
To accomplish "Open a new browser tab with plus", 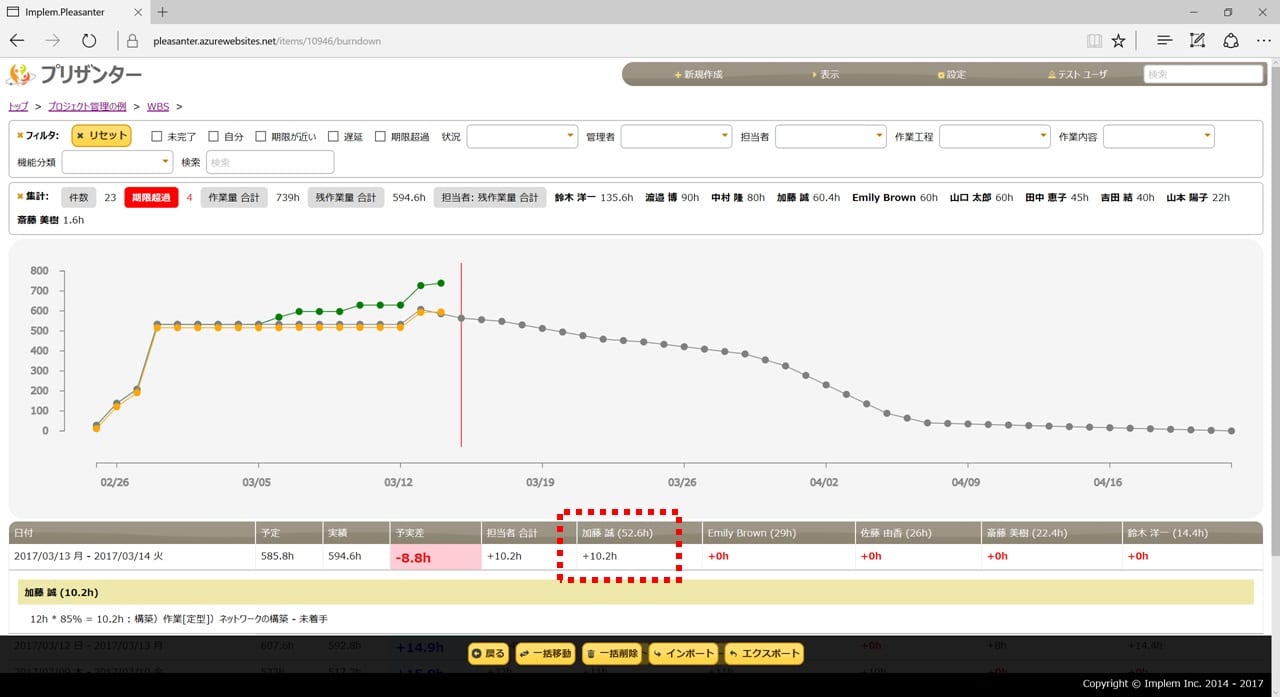I will tap(163, 12).
